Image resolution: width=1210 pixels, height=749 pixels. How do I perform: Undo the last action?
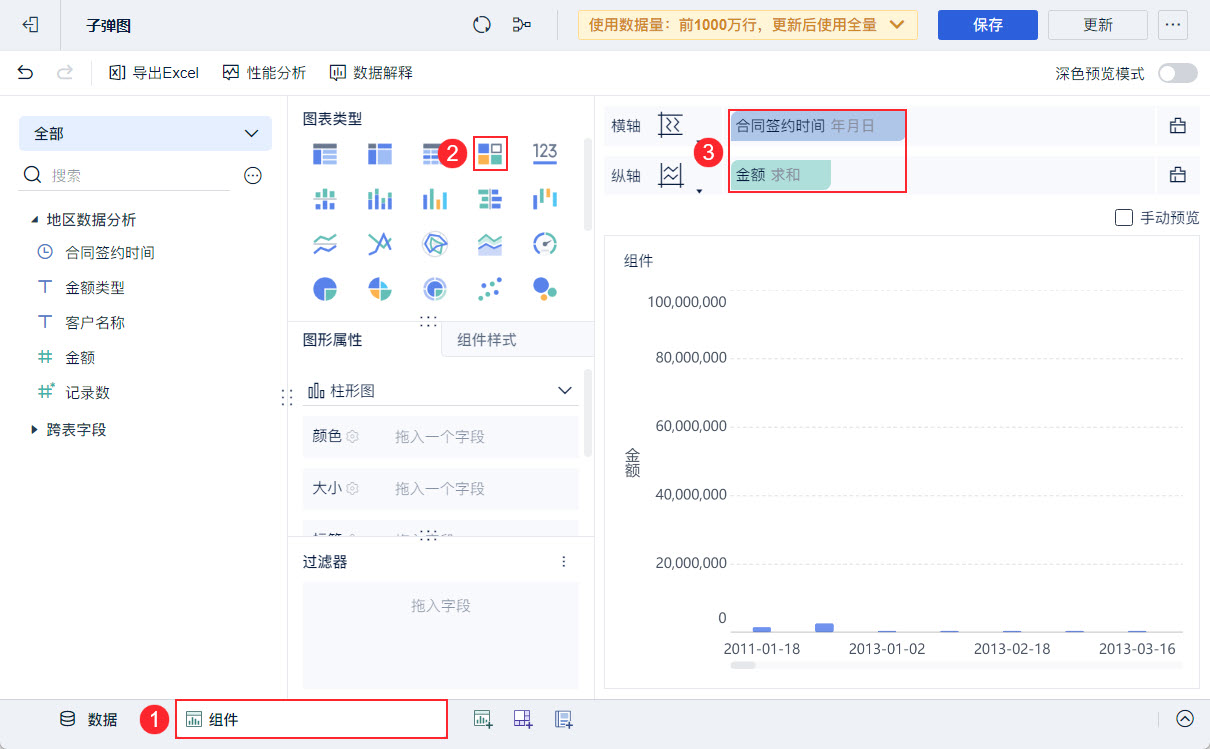click(26, 72)
